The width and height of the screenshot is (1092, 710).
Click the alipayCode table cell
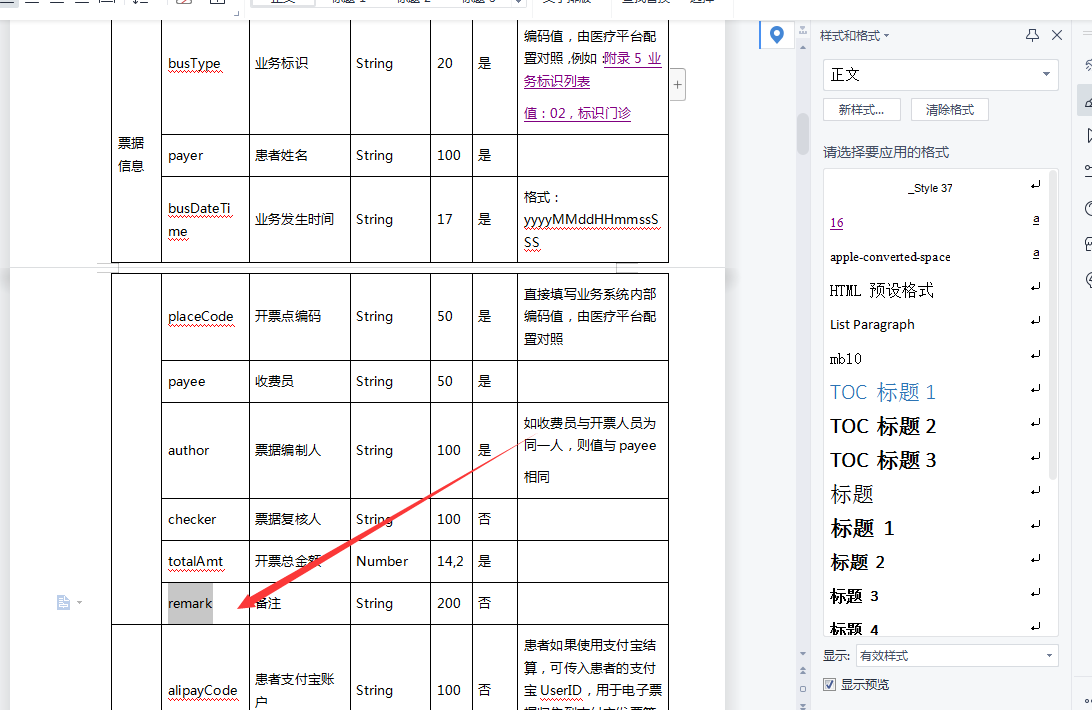pos(205,667)
